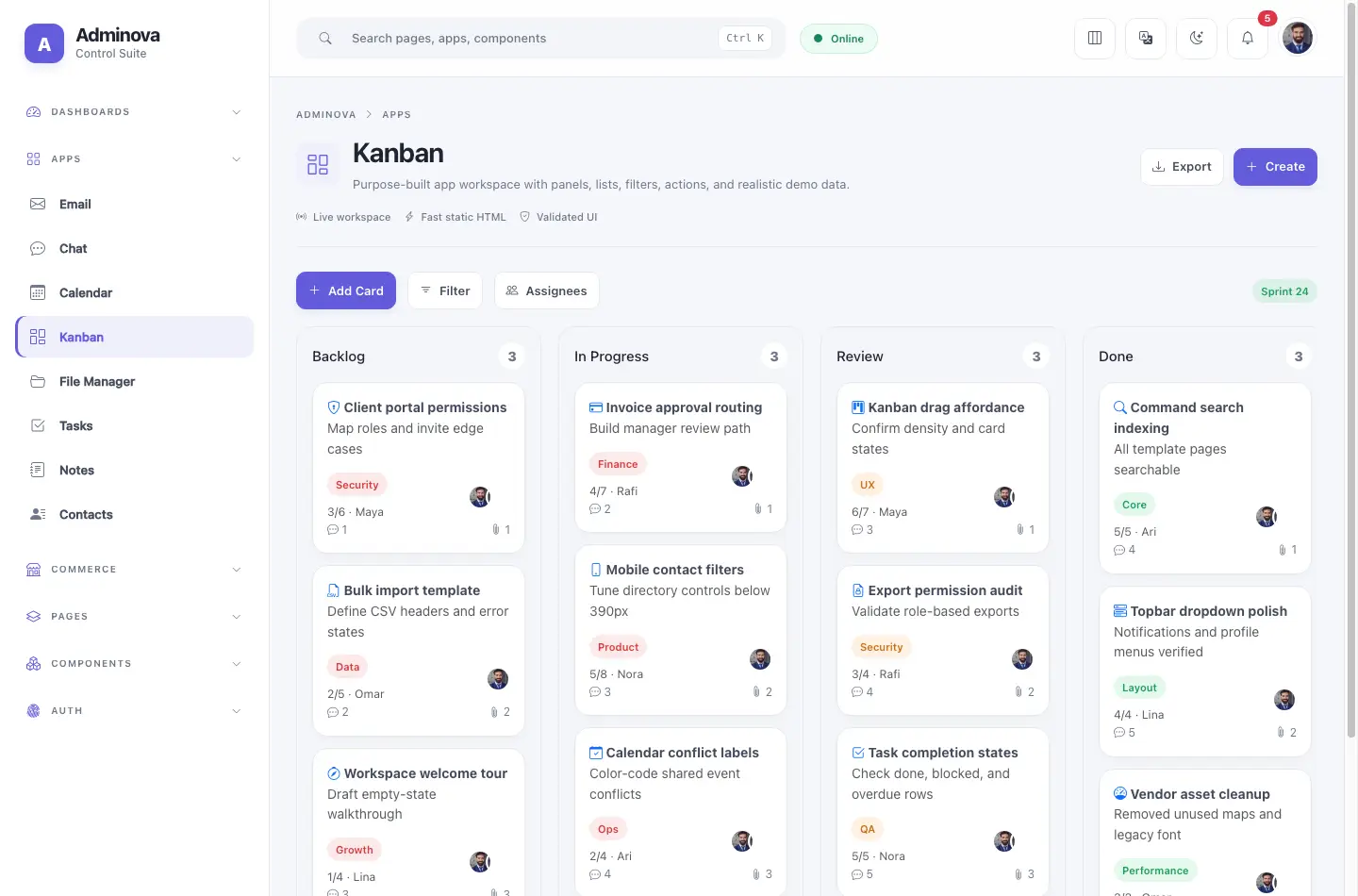This screenshot has width=1358, height=896.
Task: Click the Backlog column count badge
Action: pyautogui.click(x=512, y=357)
